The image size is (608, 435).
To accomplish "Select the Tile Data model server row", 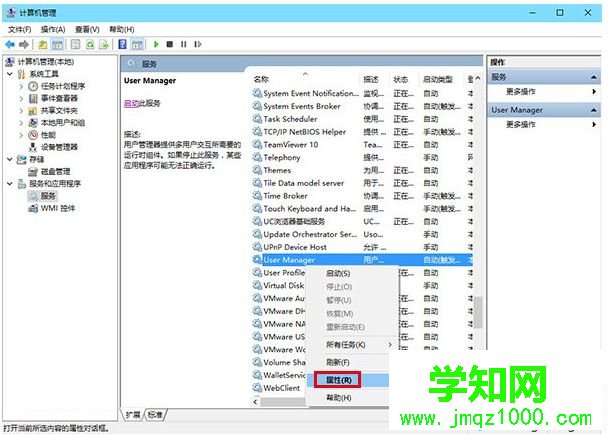I will [363, 183].
